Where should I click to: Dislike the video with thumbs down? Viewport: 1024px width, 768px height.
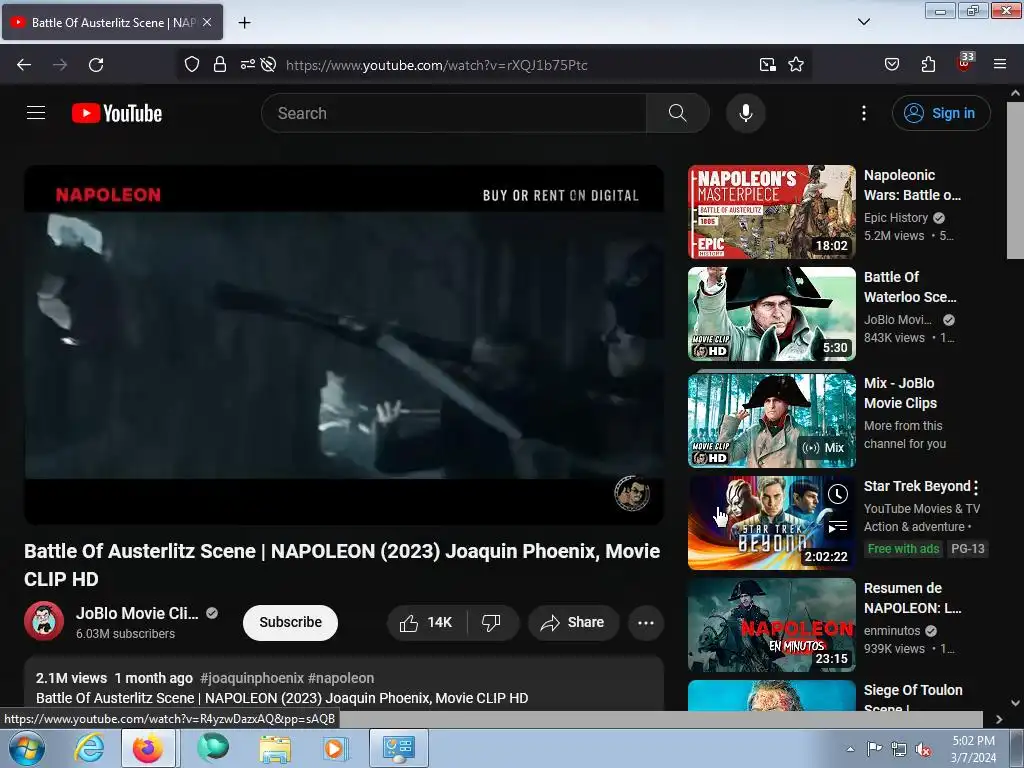coord(492,622)
